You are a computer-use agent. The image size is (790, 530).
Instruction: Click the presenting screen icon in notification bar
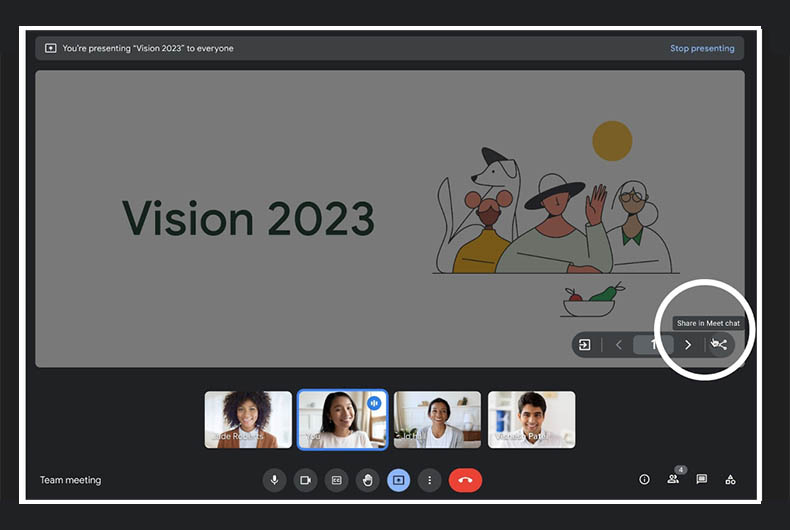coord(51,48)
